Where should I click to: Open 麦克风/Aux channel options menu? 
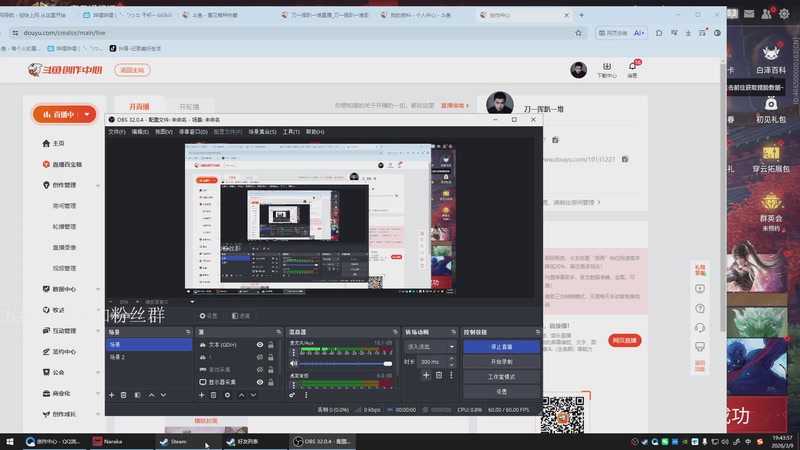click(x=293, y=353)
